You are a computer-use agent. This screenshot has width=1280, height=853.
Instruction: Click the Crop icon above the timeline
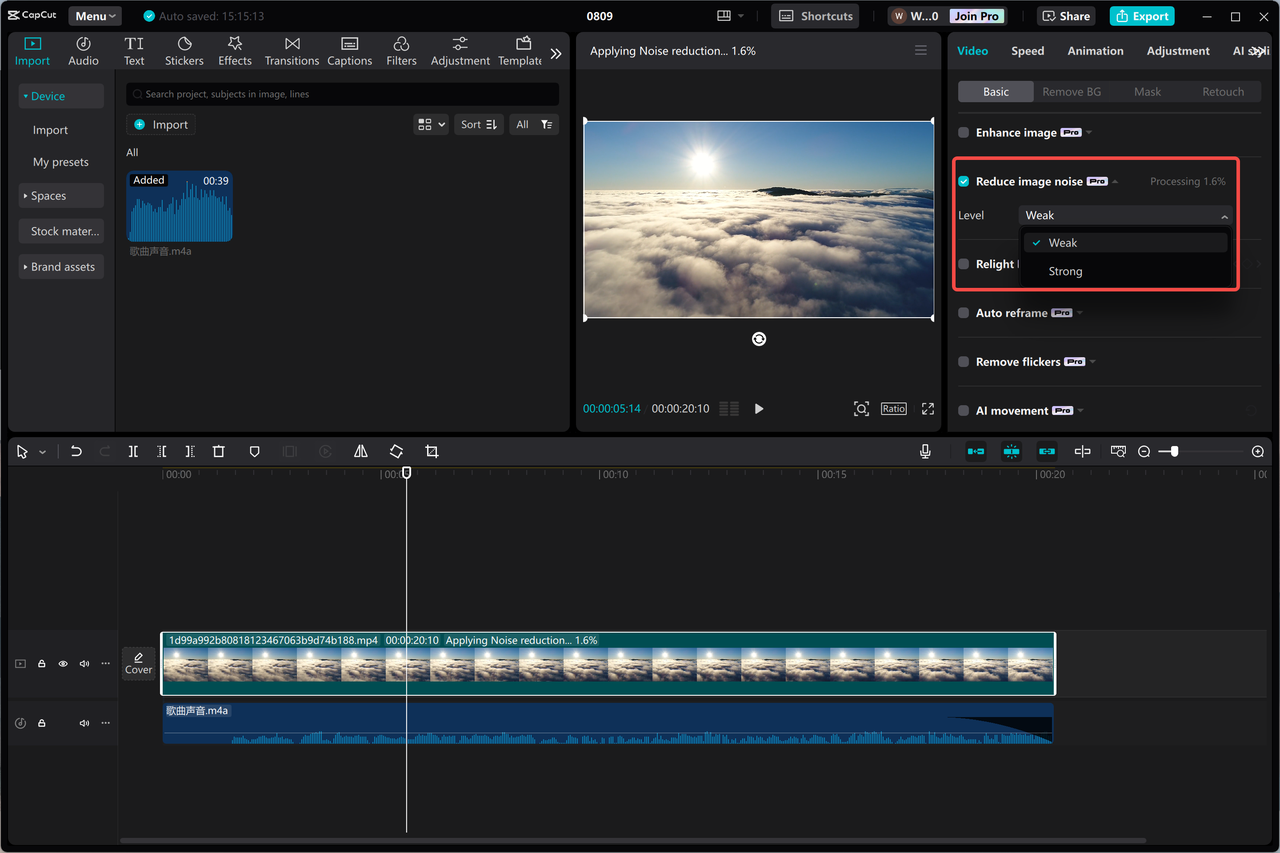pyautogui.click(x=431, y=451)
